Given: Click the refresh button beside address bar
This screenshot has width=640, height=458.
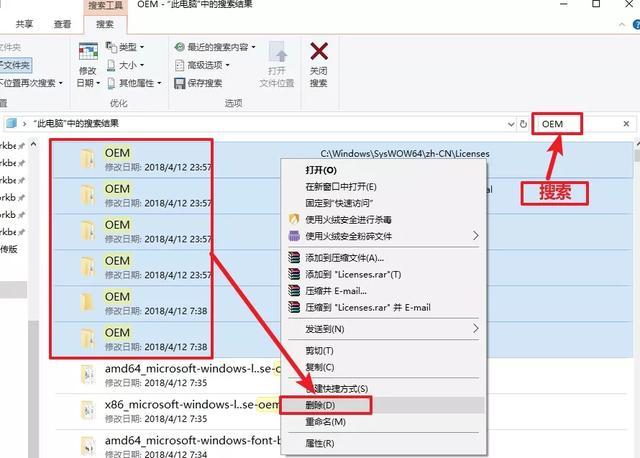Looking at the screenshot, I should coord(523,124).
